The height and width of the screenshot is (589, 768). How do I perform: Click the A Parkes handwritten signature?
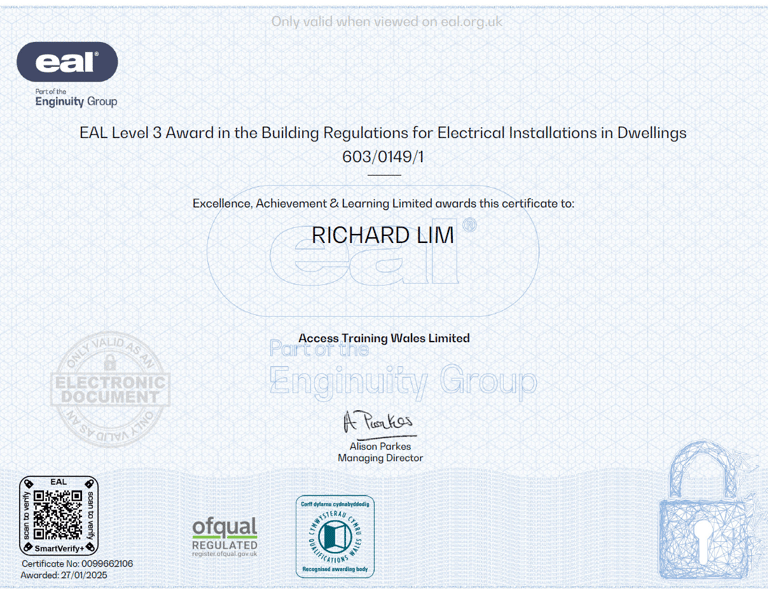pos(380,424)
